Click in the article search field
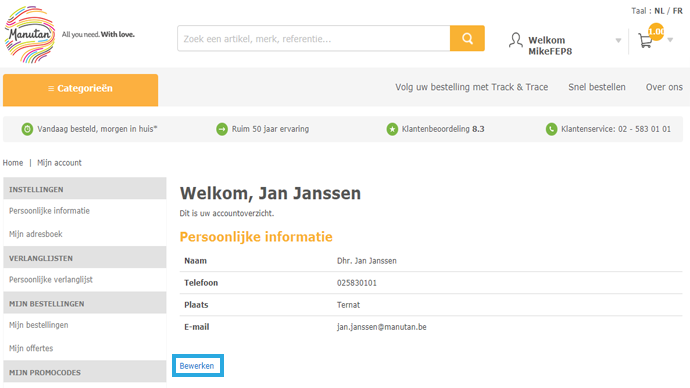The image size is (690, 388). (x=314, y=38)
